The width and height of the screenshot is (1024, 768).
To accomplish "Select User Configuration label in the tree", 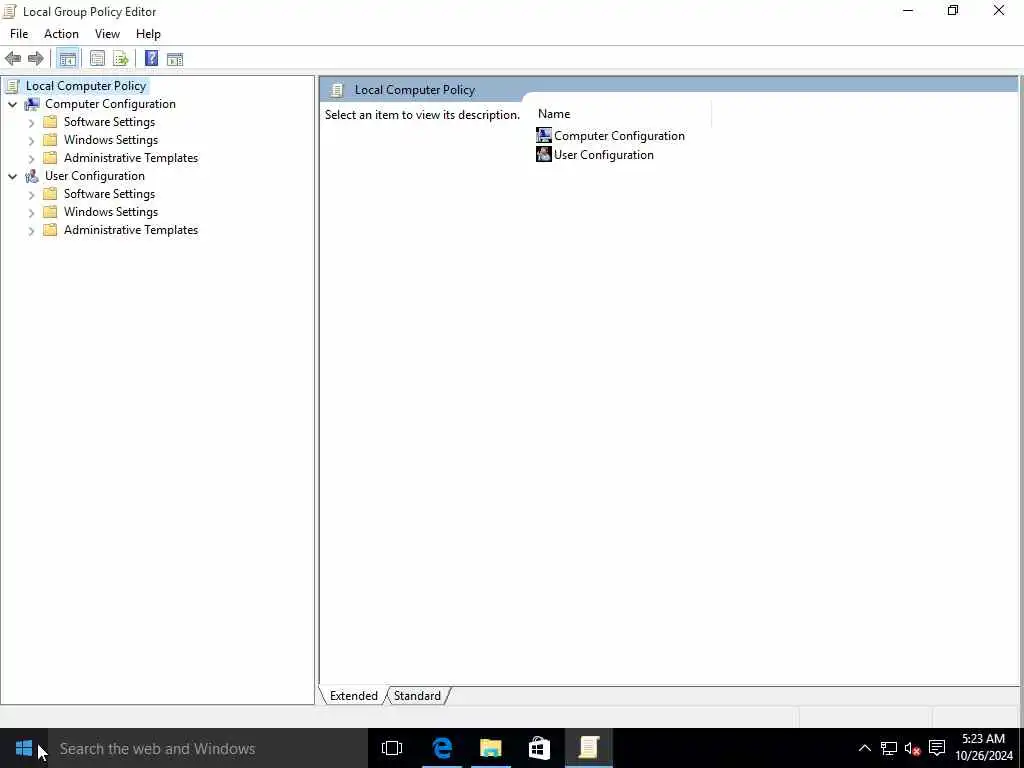I will click(x=95, y=176).
